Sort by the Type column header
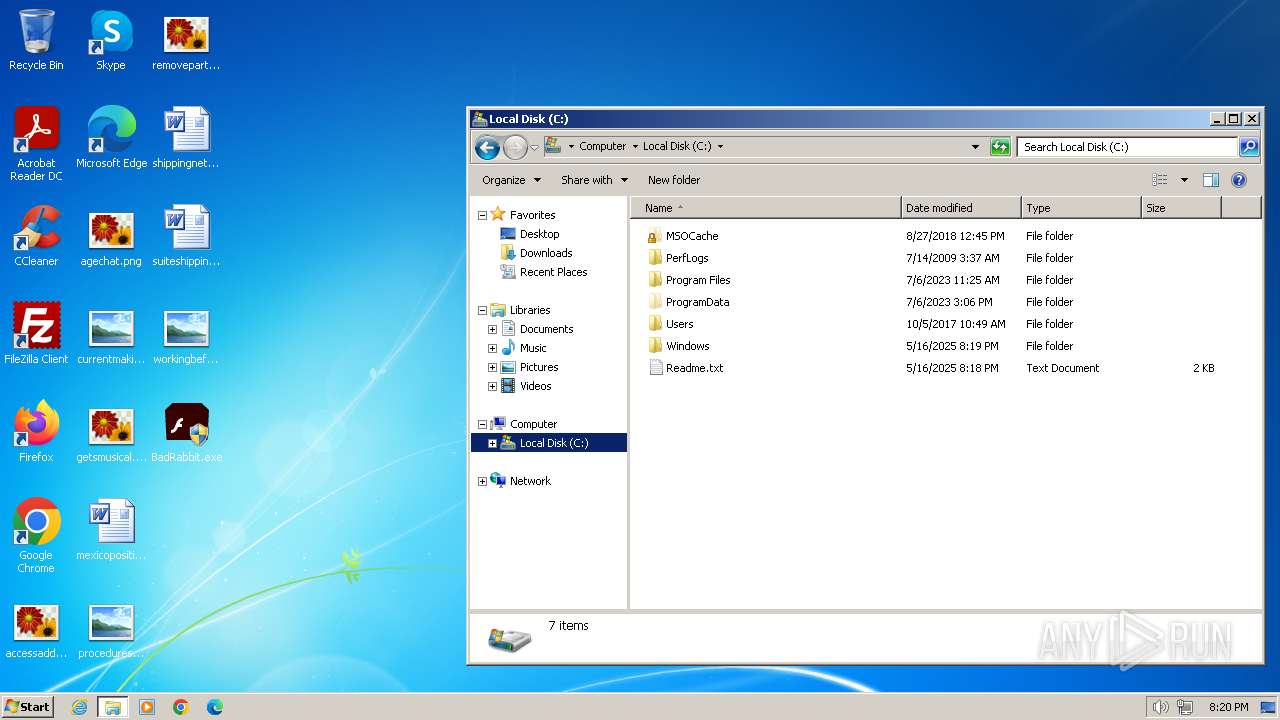1280x720 pixels. (1081, 208)
